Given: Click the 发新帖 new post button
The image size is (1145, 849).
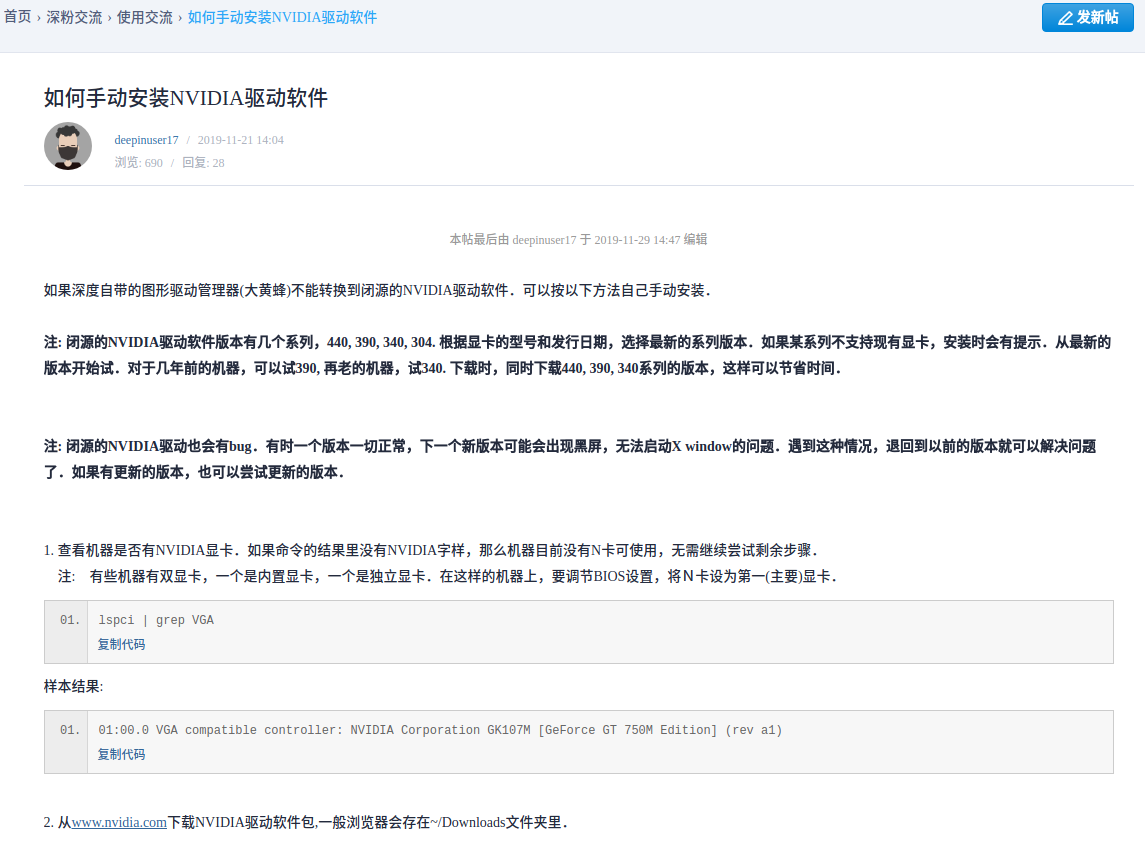Looking at the screenshot, I should [1087, 18].
